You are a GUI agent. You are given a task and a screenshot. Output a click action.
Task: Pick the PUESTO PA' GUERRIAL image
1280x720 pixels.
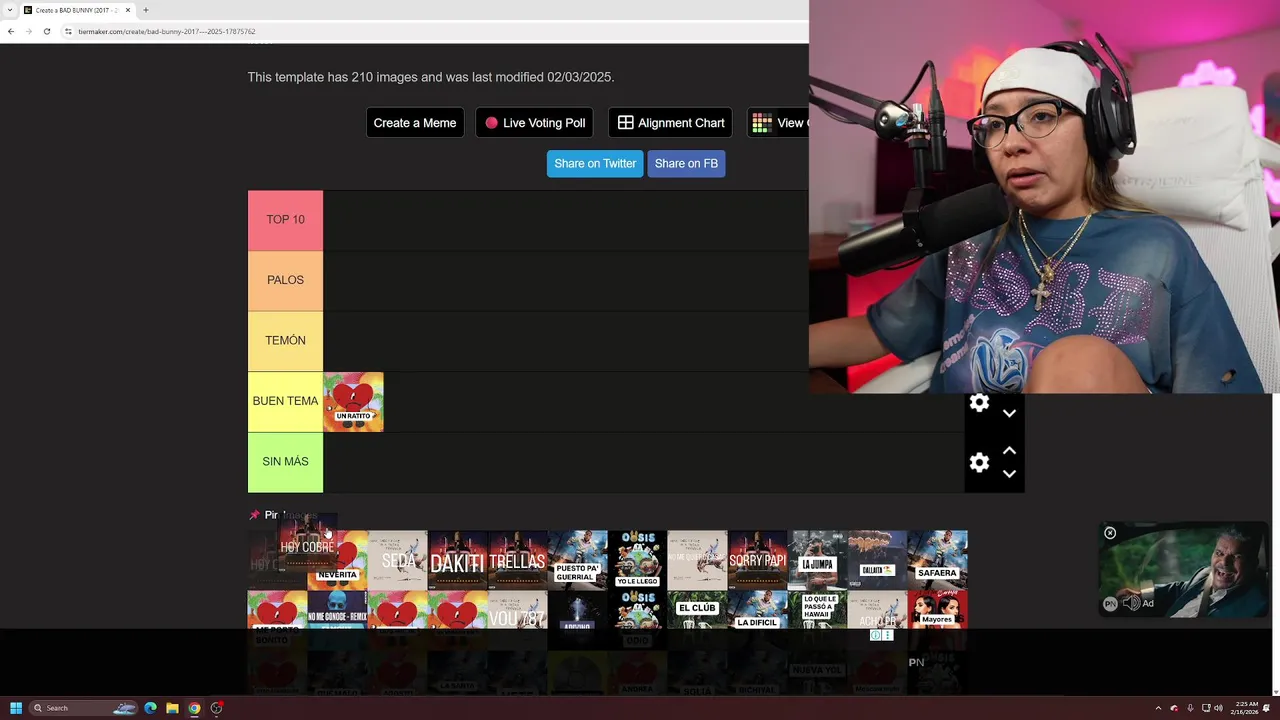578,560
